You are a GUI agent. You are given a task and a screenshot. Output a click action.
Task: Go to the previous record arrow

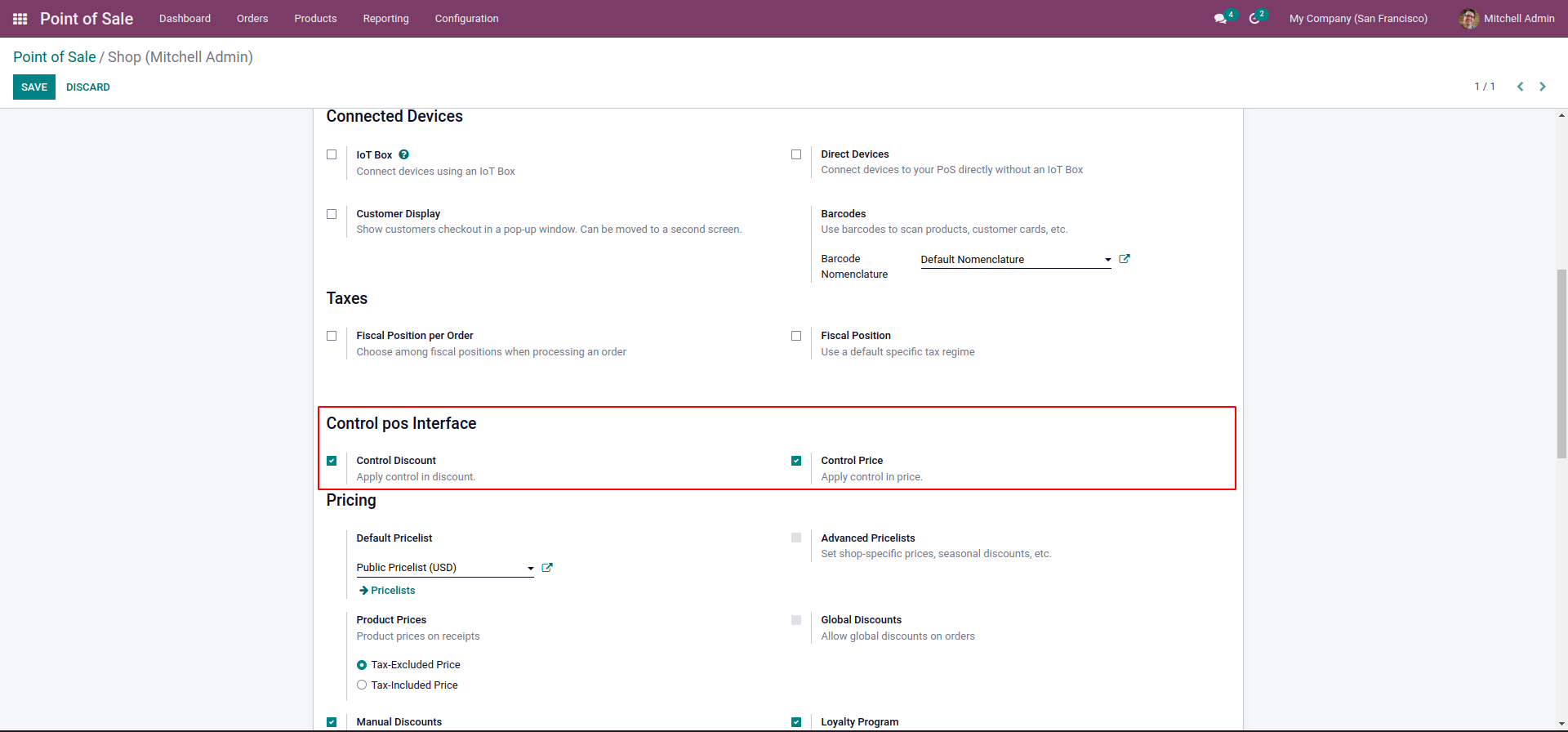[x=1520, y=87]
